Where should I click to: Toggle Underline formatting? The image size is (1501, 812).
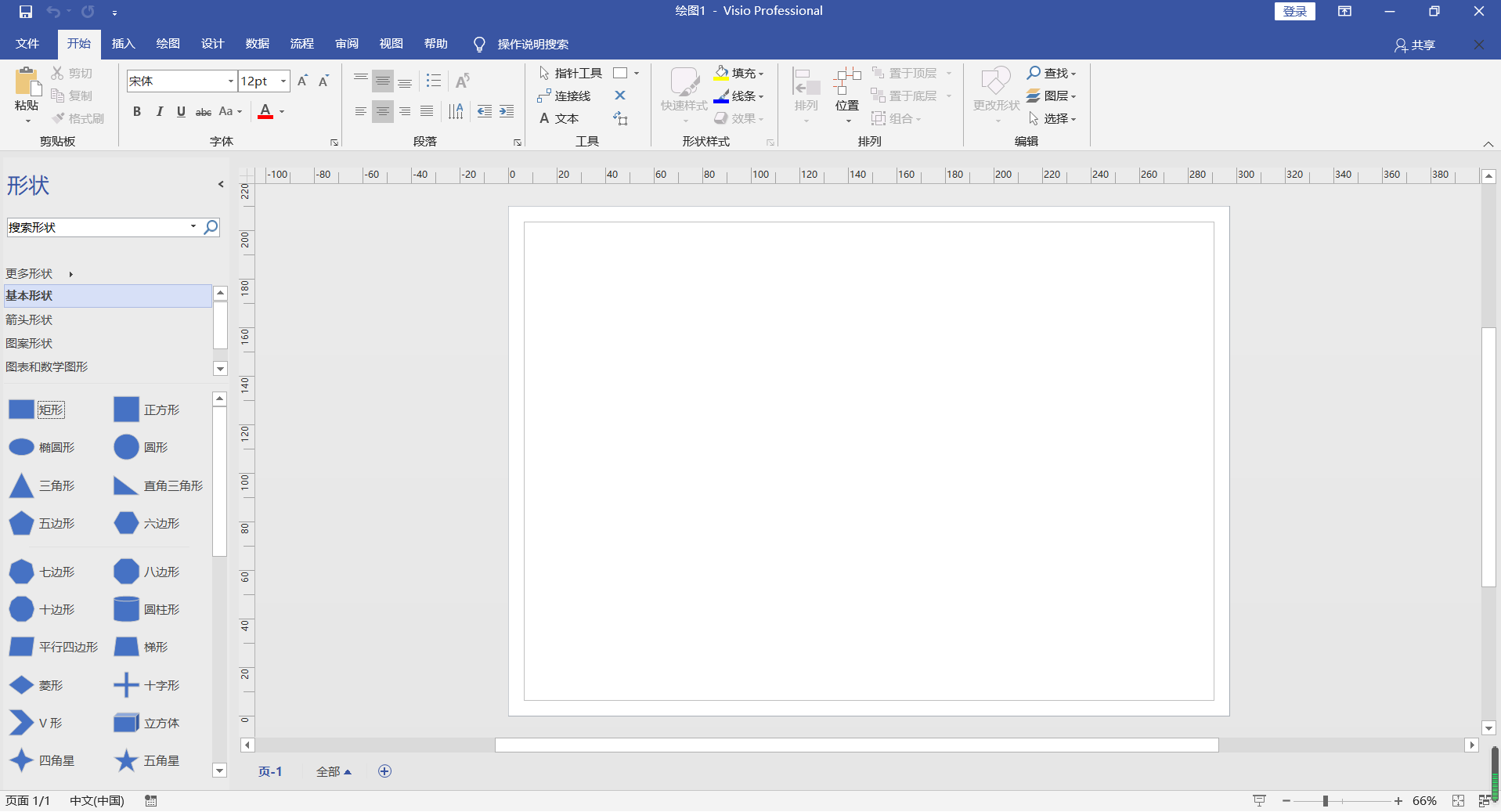coord(181,111)
